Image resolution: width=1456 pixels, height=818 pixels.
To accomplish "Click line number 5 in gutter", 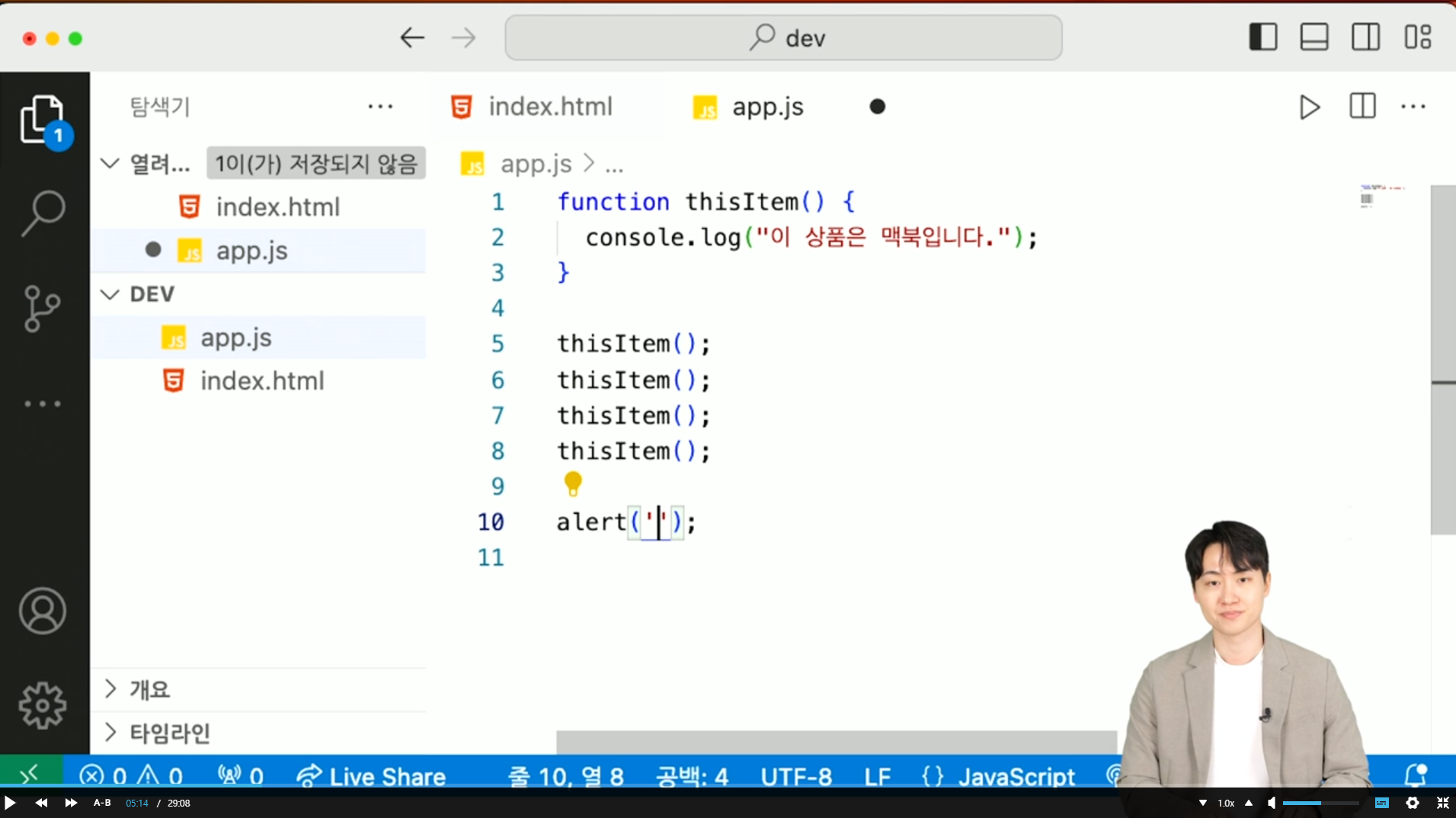I will pos(498,344).
